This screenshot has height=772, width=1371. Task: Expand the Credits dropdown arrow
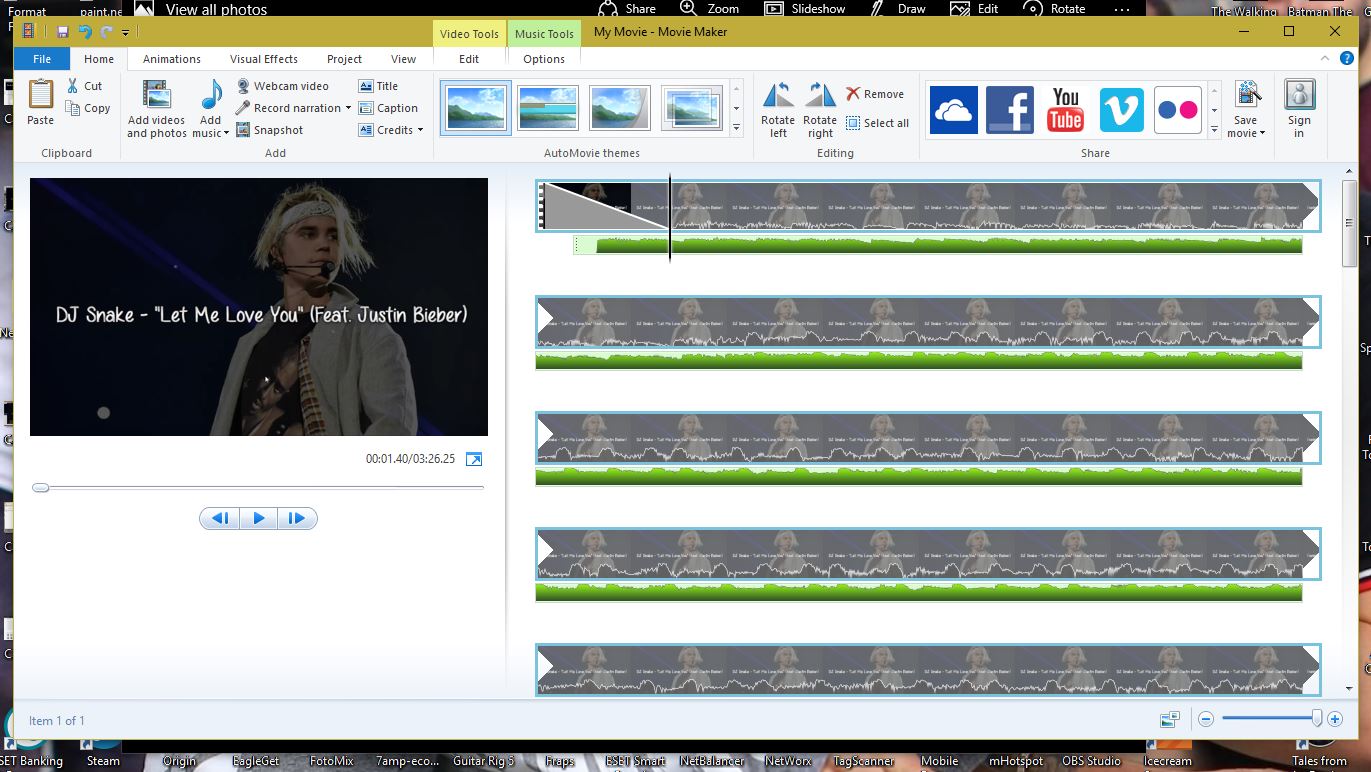(420, 130)
